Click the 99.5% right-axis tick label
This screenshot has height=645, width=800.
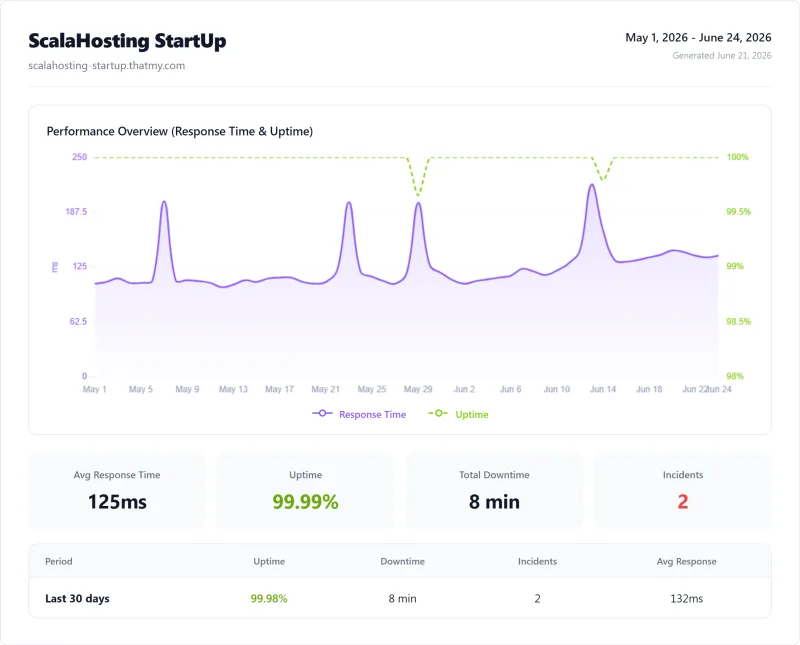[x=738, y=211]
